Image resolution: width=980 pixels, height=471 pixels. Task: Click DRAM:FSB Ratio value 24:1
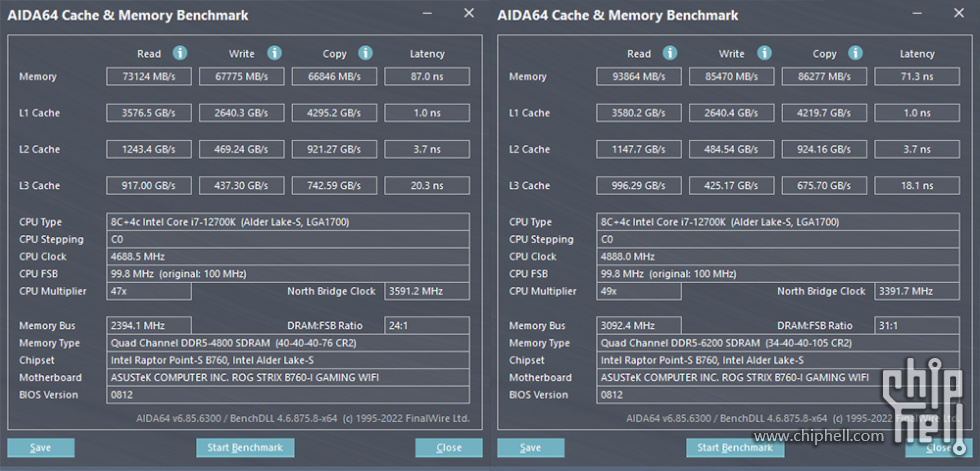pyautogui.click(x=427, y=325)
